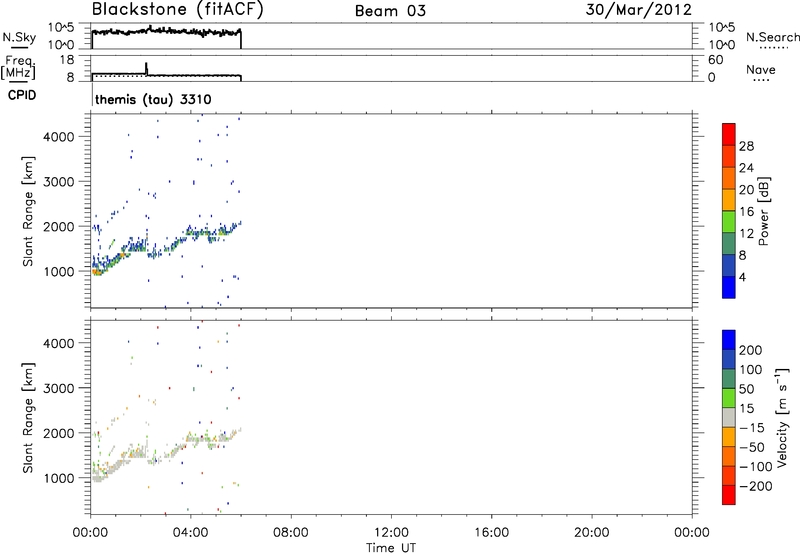This screenshot has height=554, width=800.
Task: Click the 50 label on the Velocity scale
Action: coord(746,389)
